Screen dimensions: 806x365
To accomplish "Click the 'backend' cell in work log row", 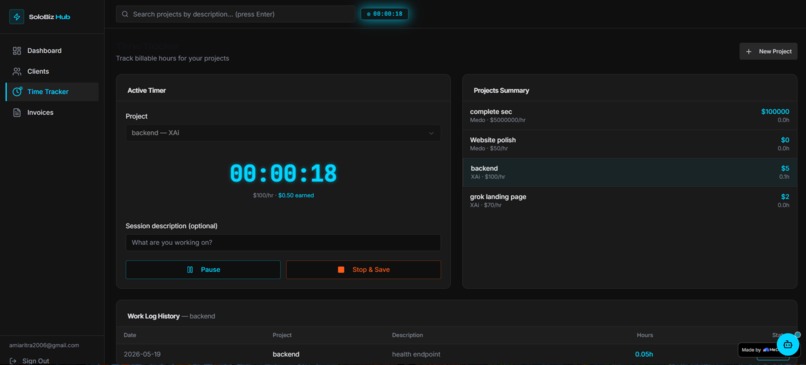I will 286,354.
